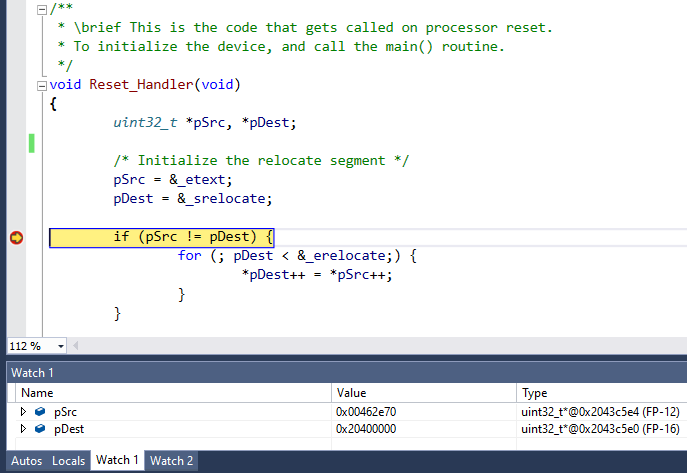Select the Watch 1 tab
This screenshot has height=473, width=687.
(117, 461)
